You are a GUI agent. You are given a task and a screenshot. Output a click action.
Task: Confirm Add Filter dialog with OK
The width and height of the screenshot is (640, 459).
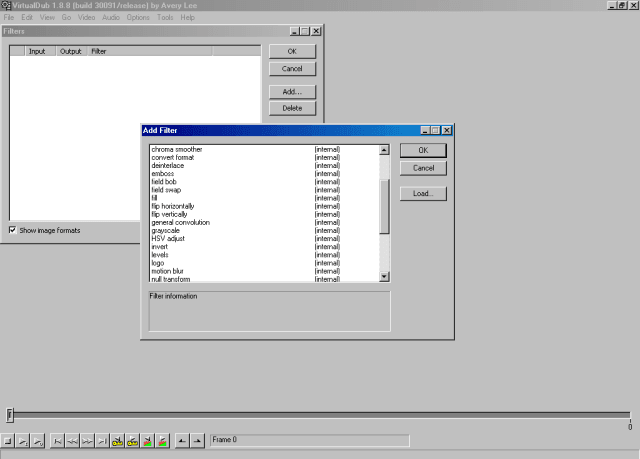[423, 150]
